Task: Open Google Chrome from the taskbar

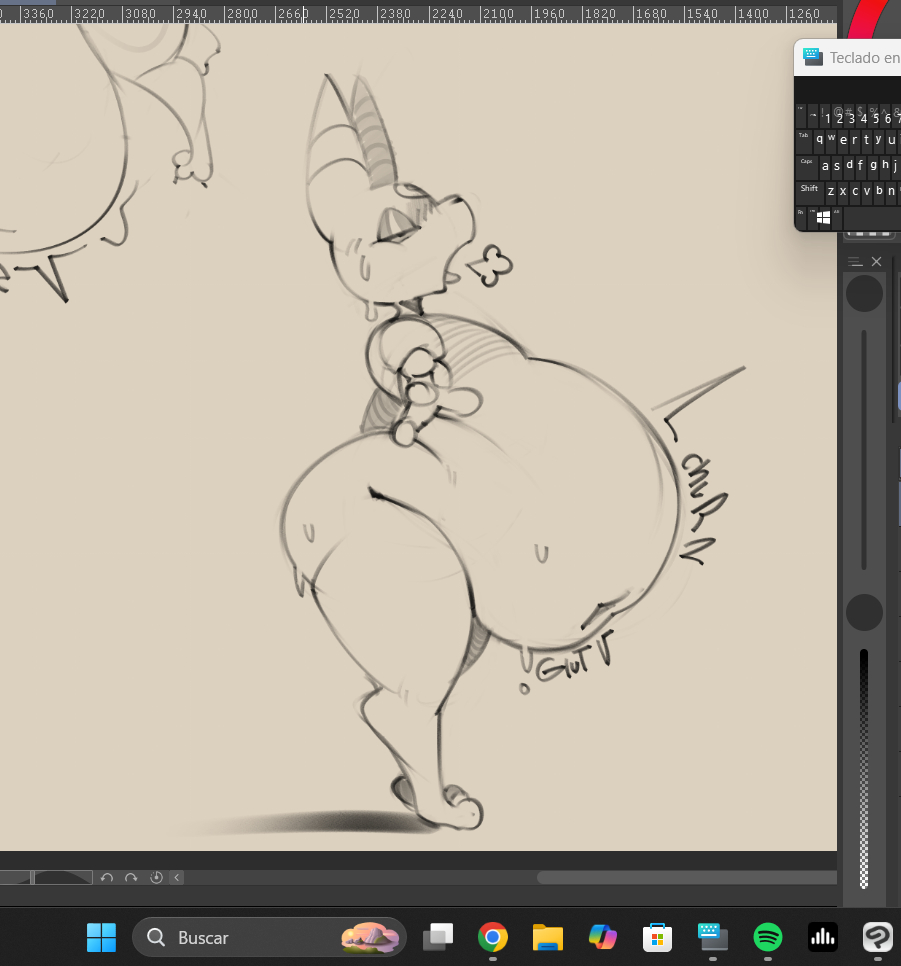Action: [x=492, y=937]
